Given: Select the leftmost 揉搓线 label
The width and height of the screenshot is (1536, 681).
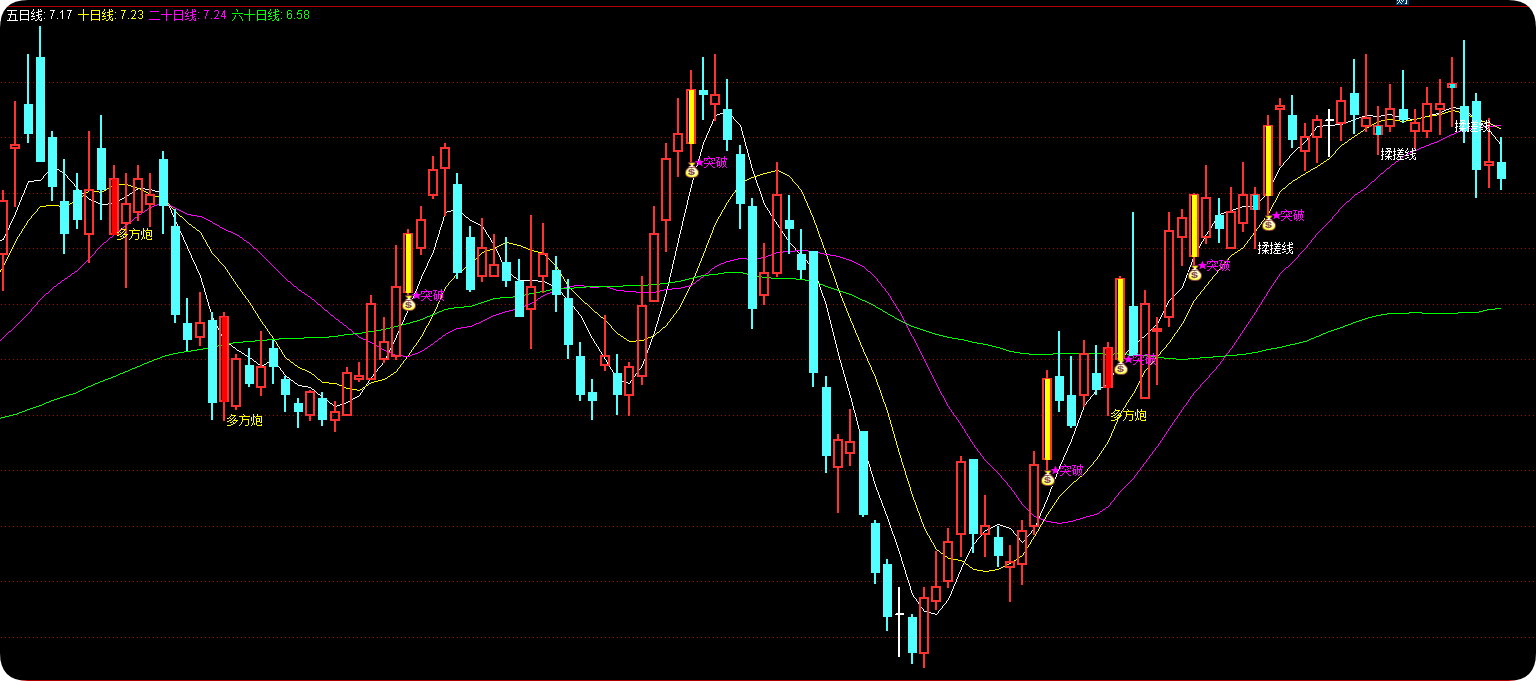Looking at the screenshot, I should (1276, 248).
